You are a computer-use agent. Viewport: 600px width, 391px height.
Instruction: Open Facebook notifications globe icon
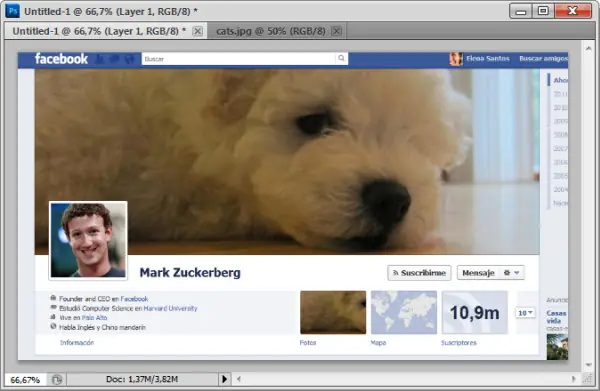pos(129,59)
